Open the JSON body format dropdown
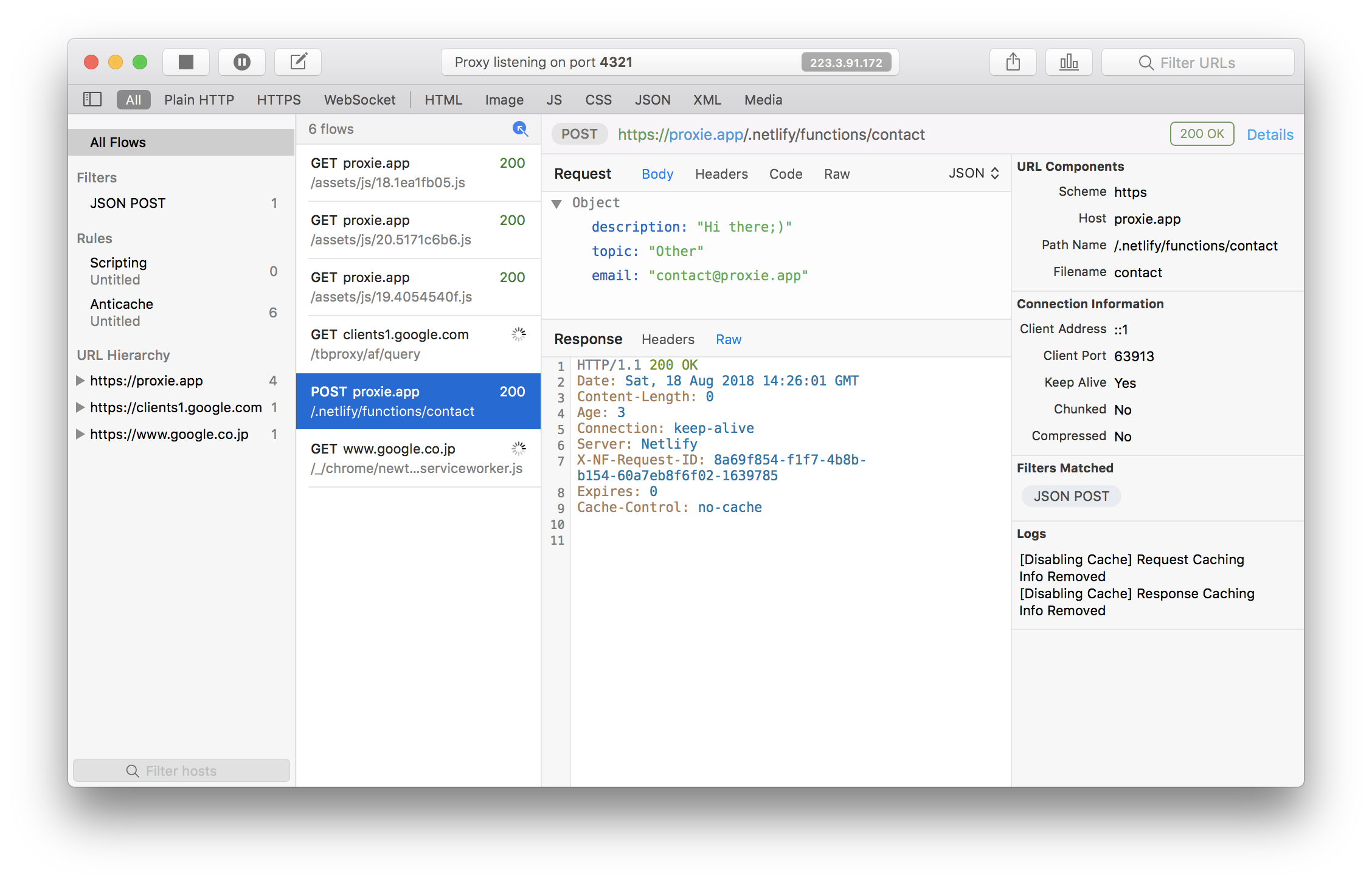This screenshot has height=884, width=1372. [x=973, y=173]
